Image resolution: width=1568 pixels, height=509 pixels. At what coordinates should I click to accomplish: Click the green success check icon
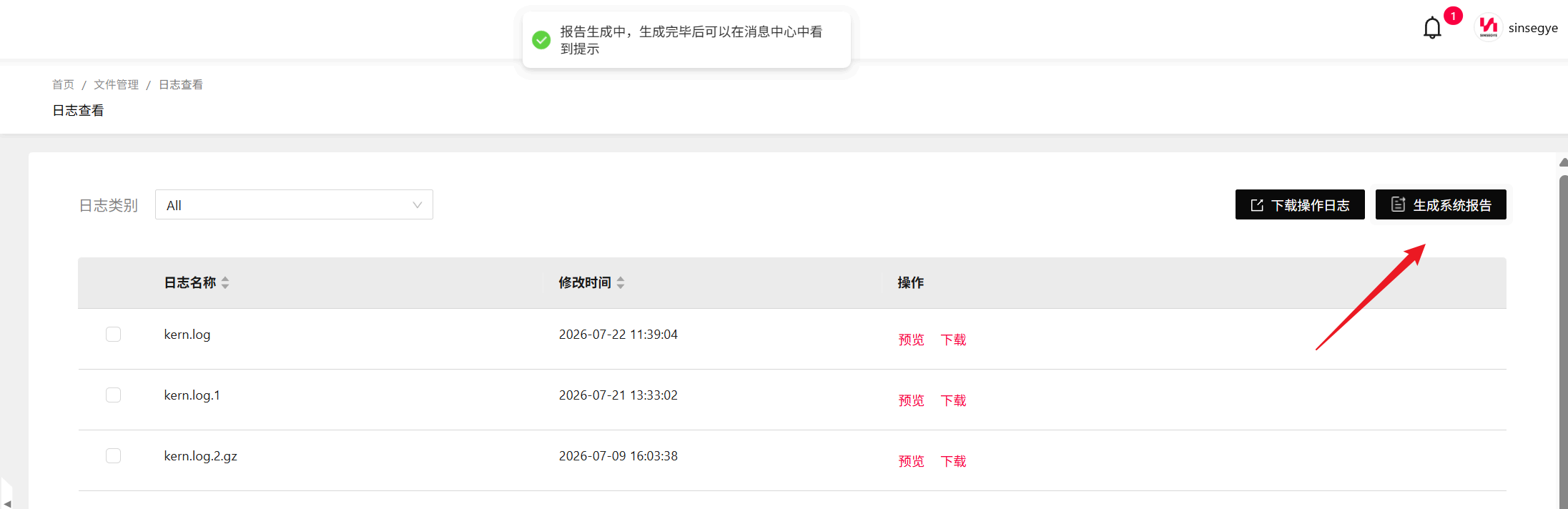click(x=541, y=40)
